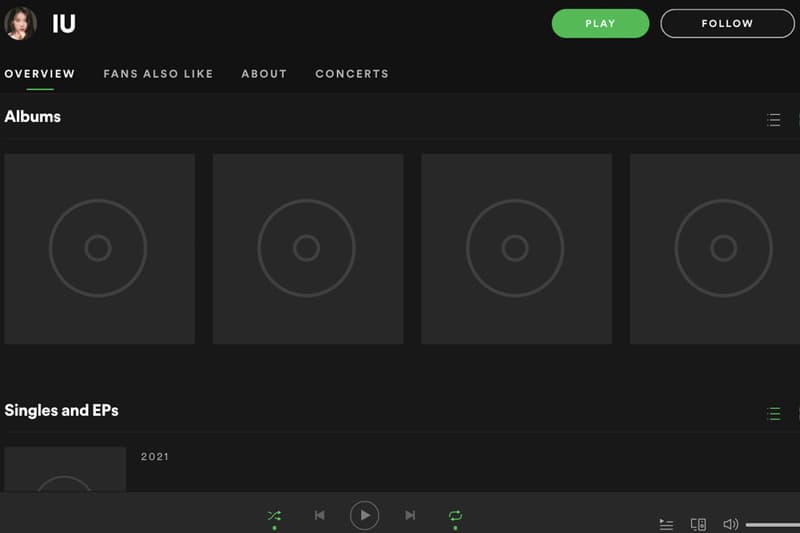The height and width of the screenshot is (533, 800).
Task: Toggle shuffle in the playback bar
Action: (x=274, y=515)
